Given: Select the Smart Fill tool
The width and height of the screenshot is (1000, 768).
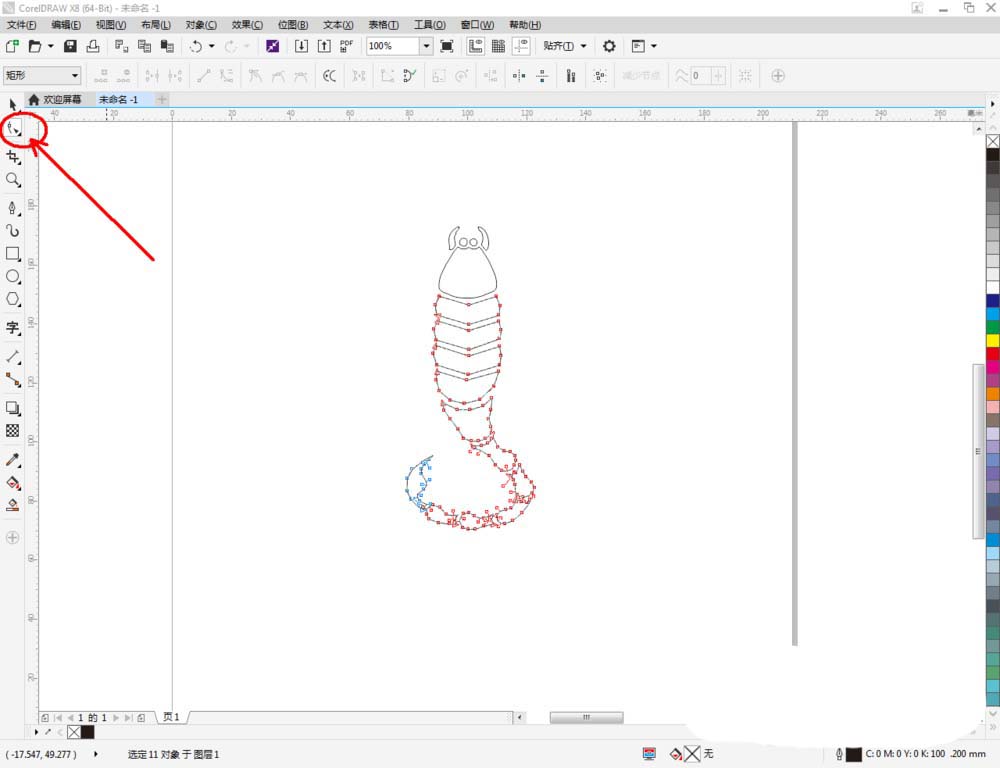Looking at the screenshot, I should [13, 505].
